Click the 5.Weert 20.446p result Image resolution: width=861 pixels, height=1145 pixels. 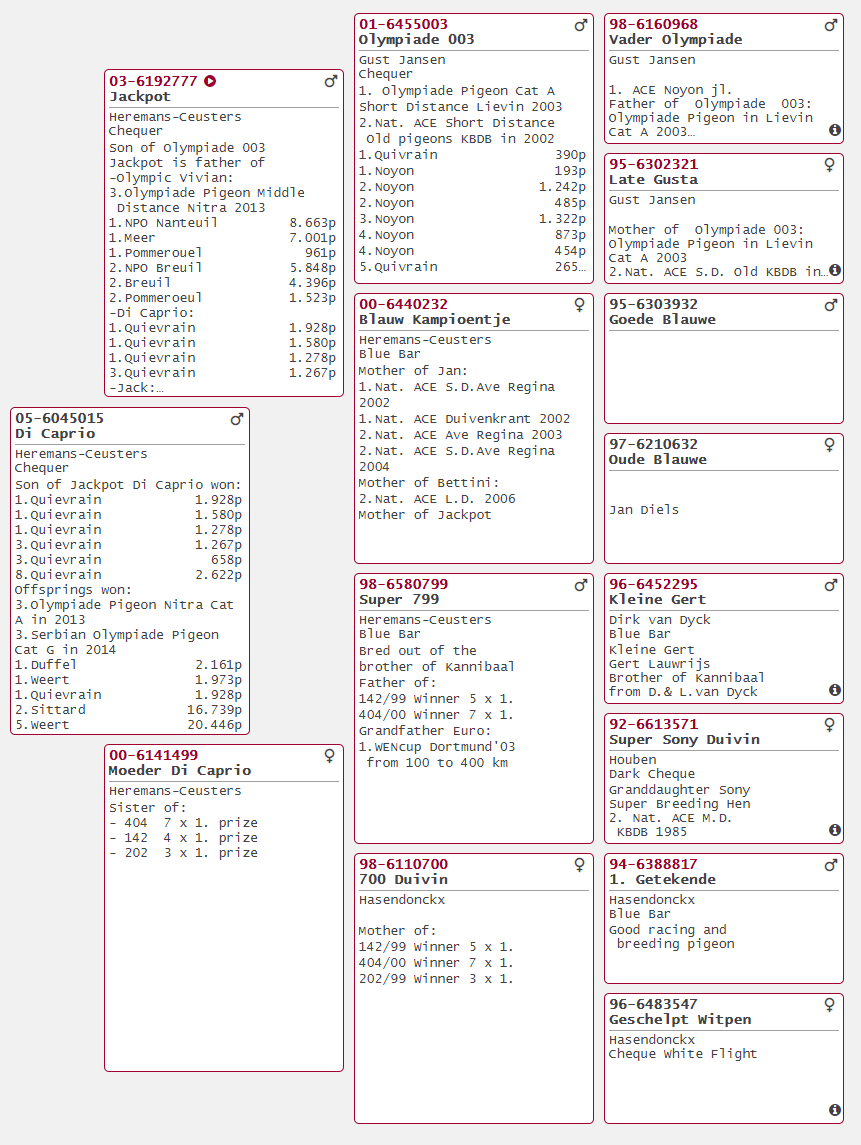128,725
